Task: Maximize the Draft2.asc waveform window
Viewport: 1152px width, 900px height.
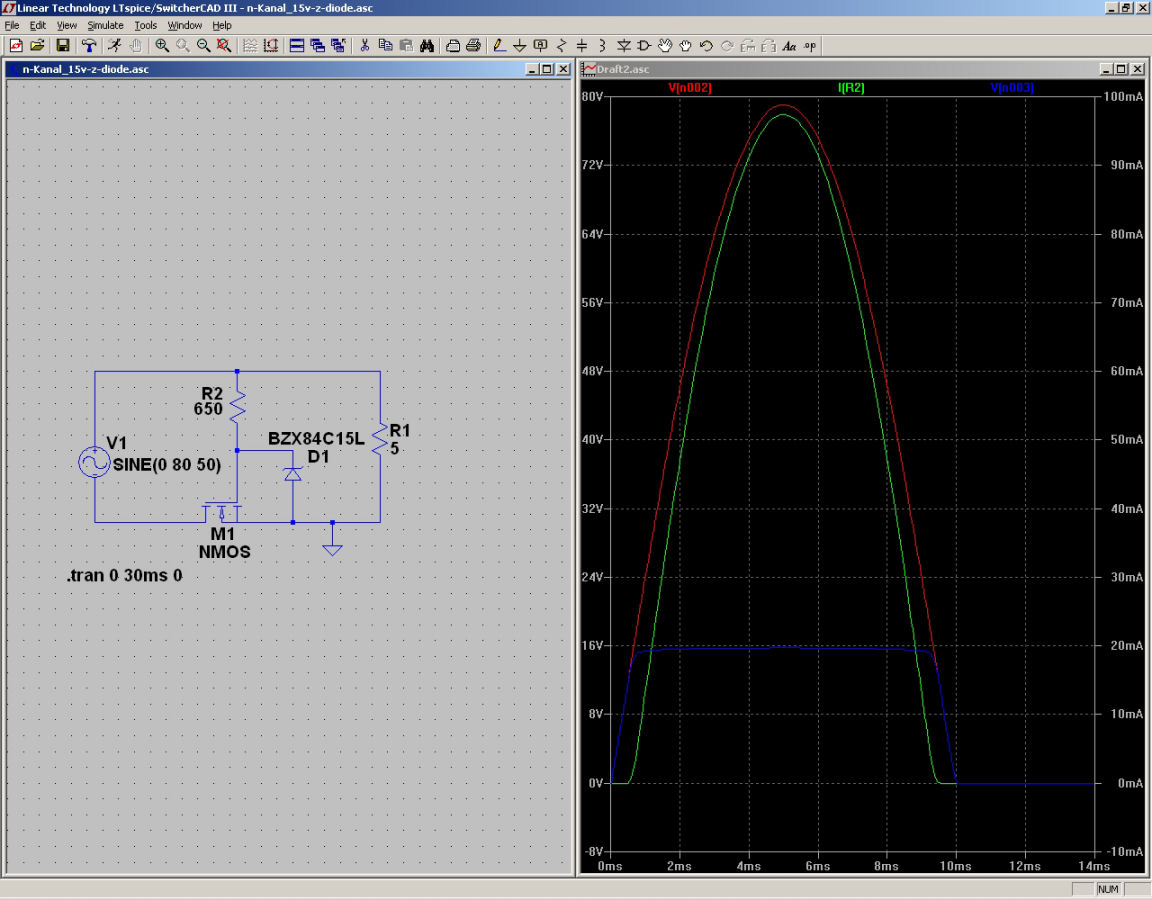Action: [1121, 69]
